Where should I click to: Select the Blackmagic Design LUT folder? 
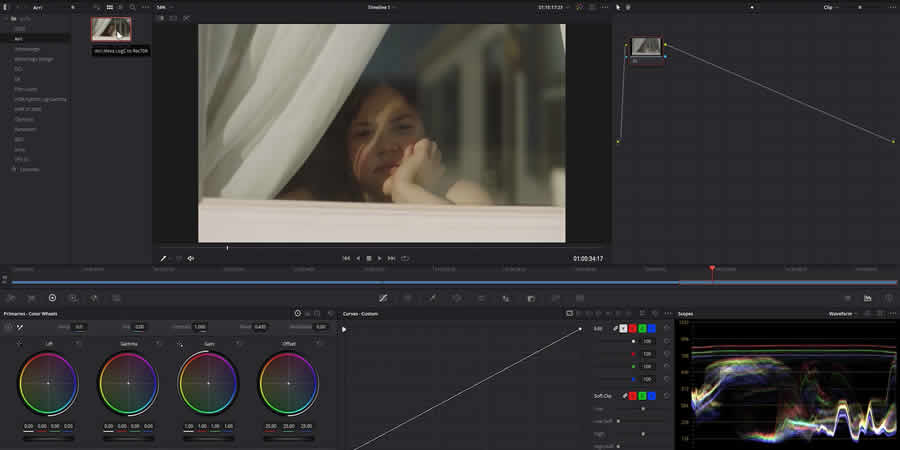[x=33, y=59]
